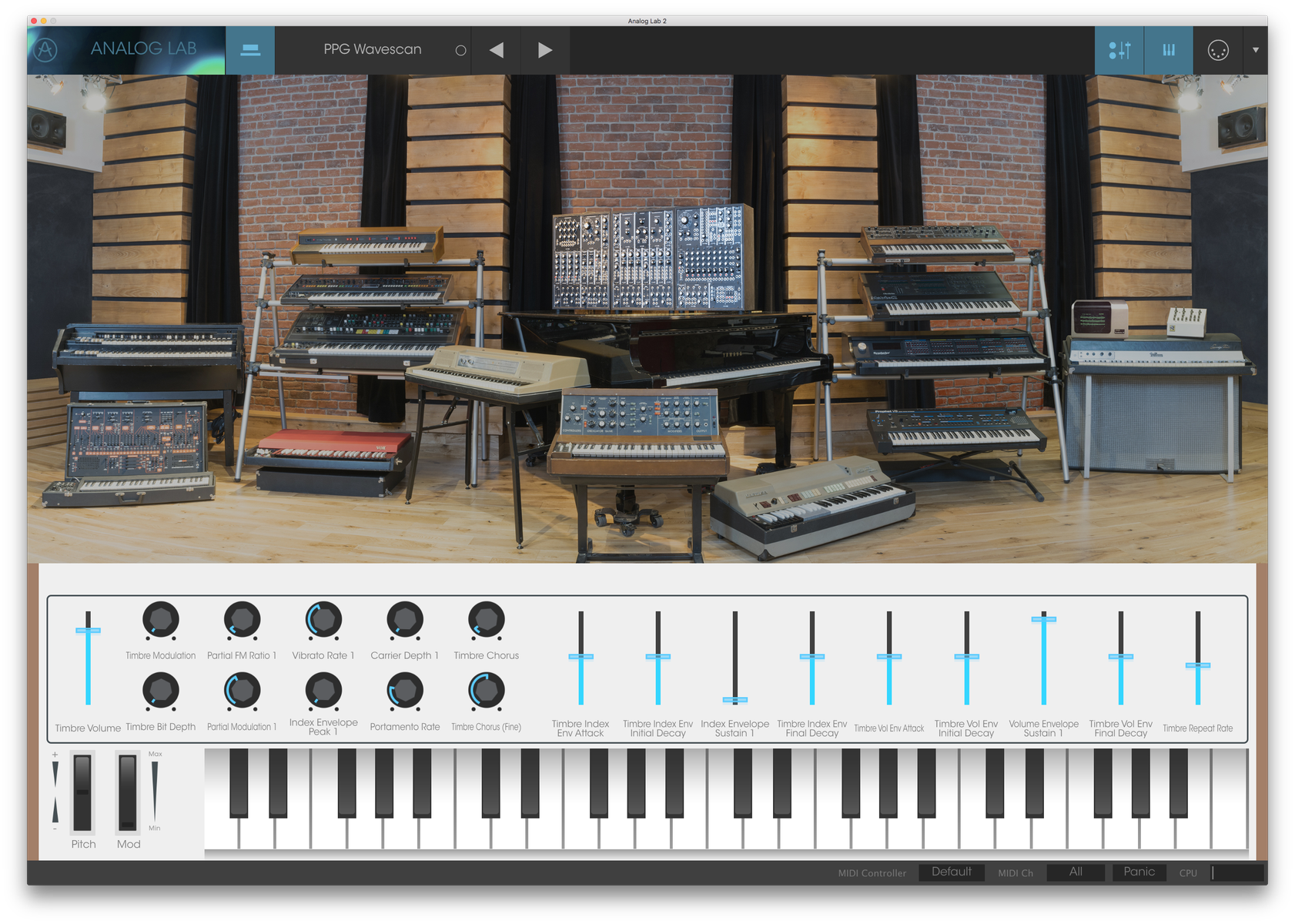1295x924 pixels.
Task: Go to previous preset with left arrow
Action: click(497, 49)
